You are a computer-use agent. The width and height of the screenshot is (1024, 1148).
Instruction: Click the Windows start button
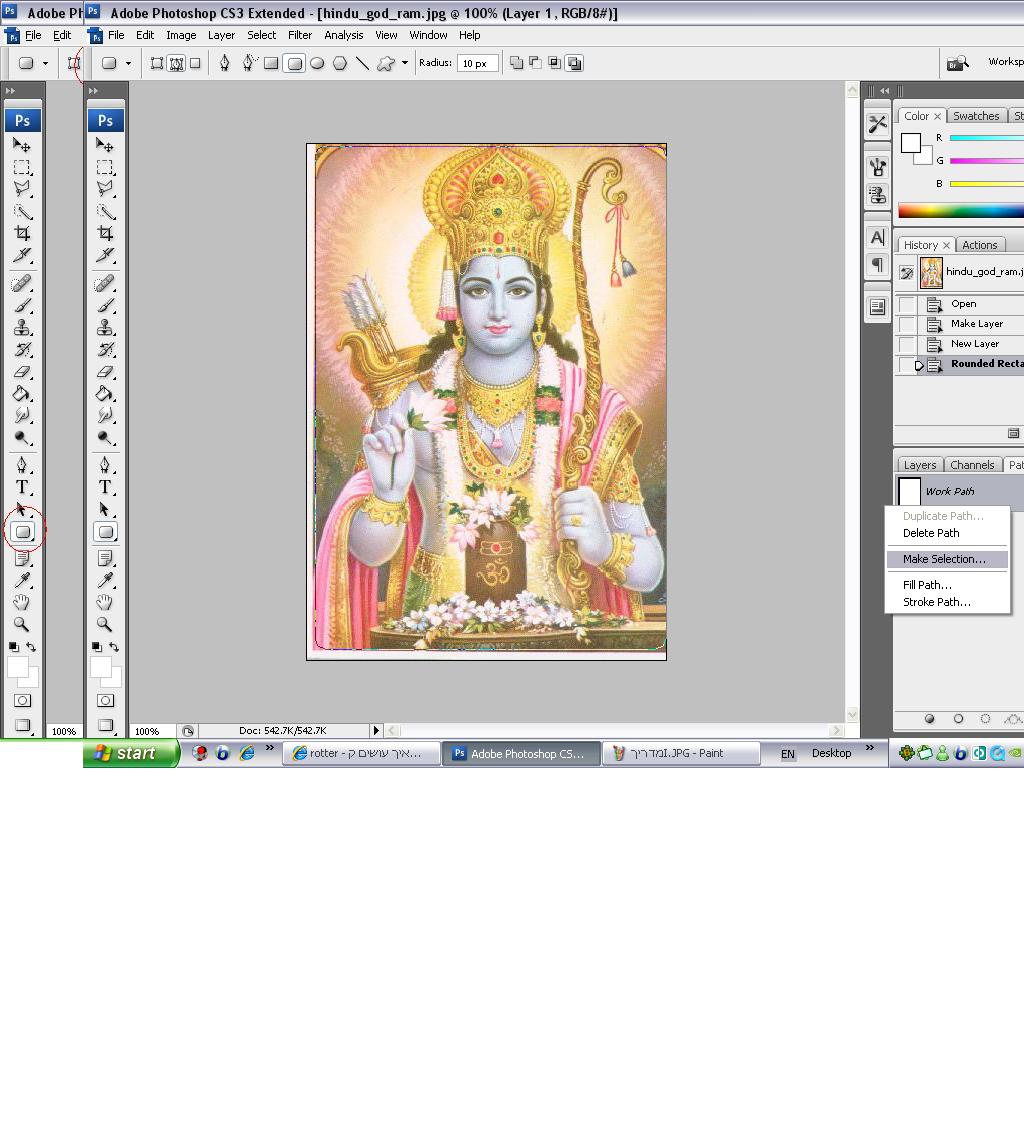point(130,754)
